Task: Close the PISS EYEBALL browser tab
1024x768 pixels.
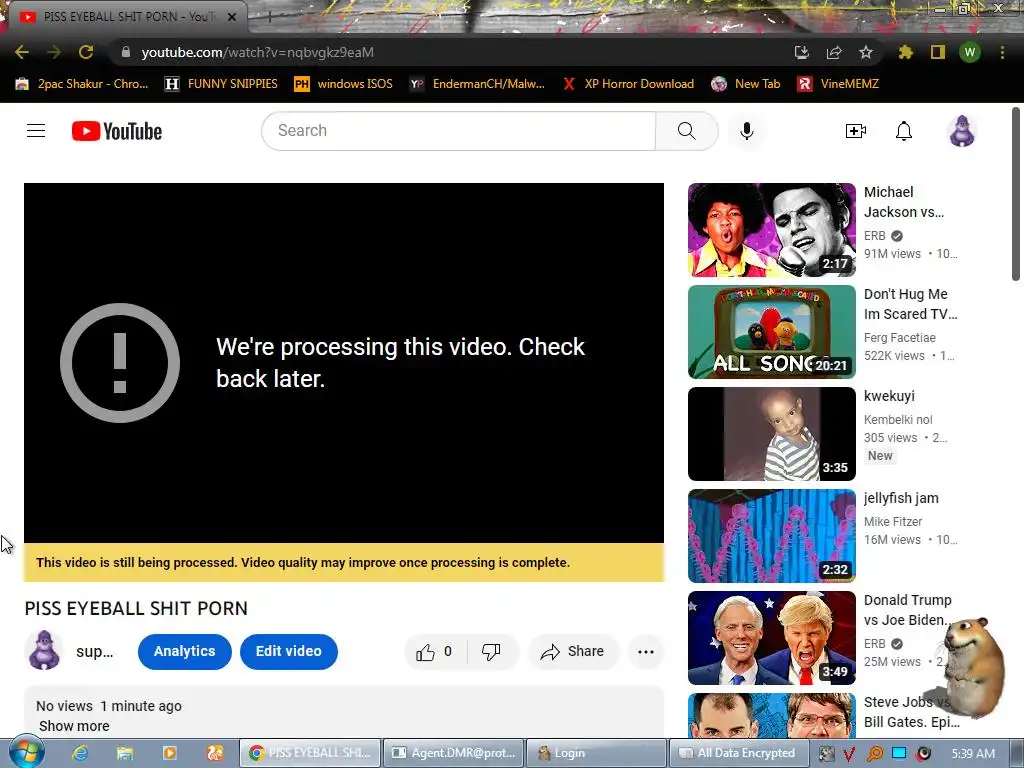Action: point(232,17)
